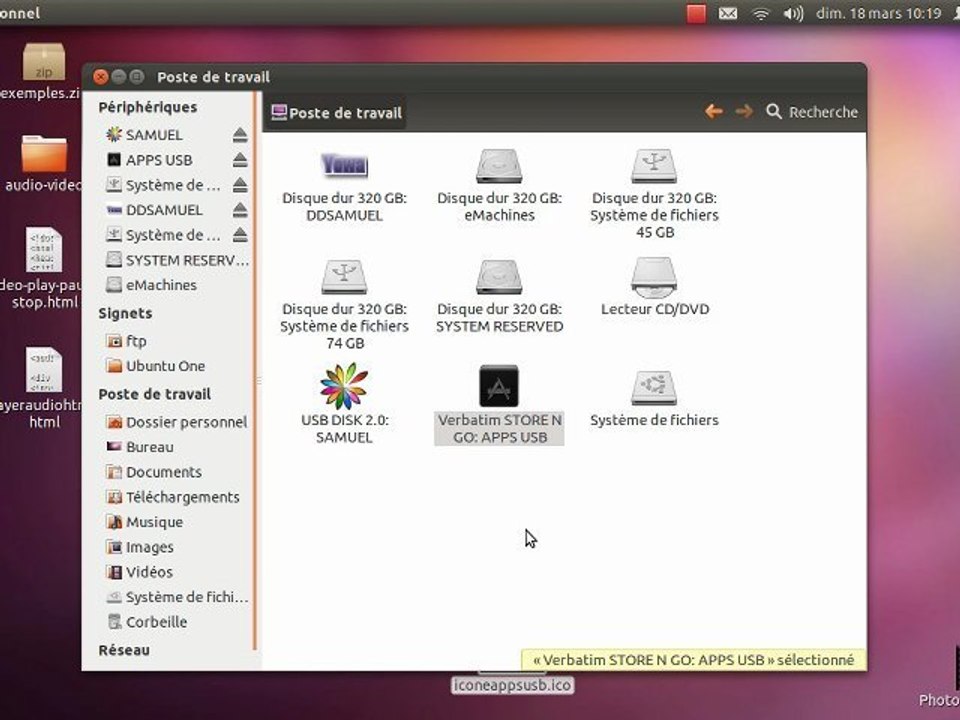This screenshot has height=720, width=960.
Task: Select the iconeappsusb.ico desktop file
Action: [x=512, y=684]
